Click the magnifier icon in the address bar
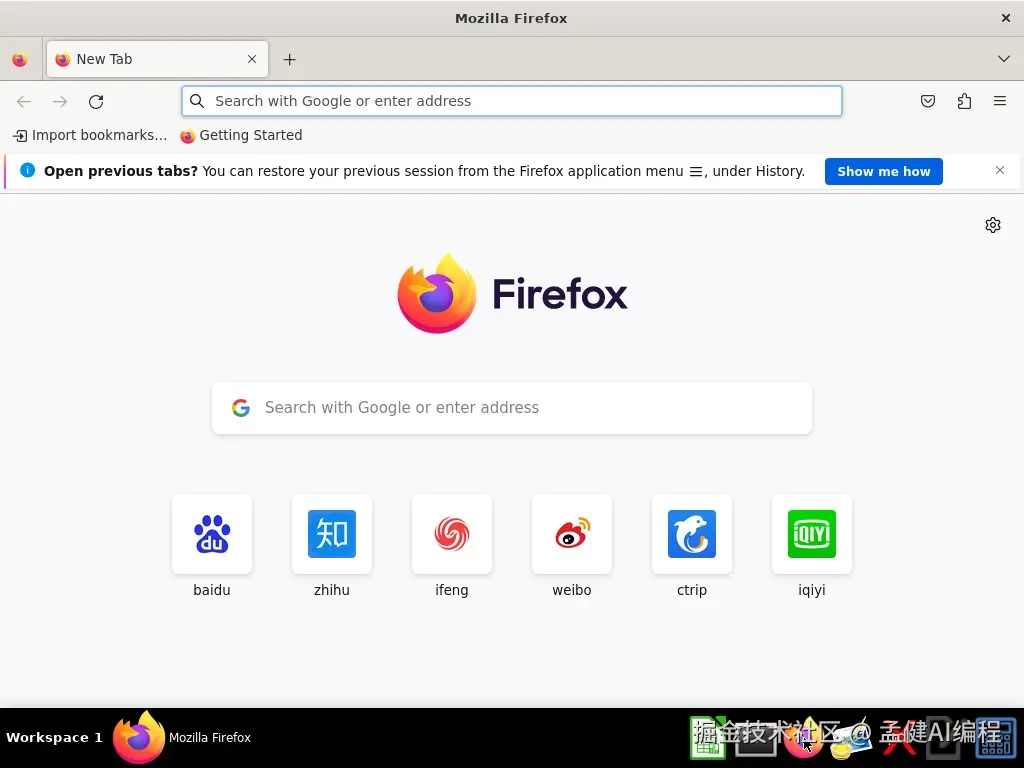This screenshot has height=768, width=1024. tap(197, 101)
